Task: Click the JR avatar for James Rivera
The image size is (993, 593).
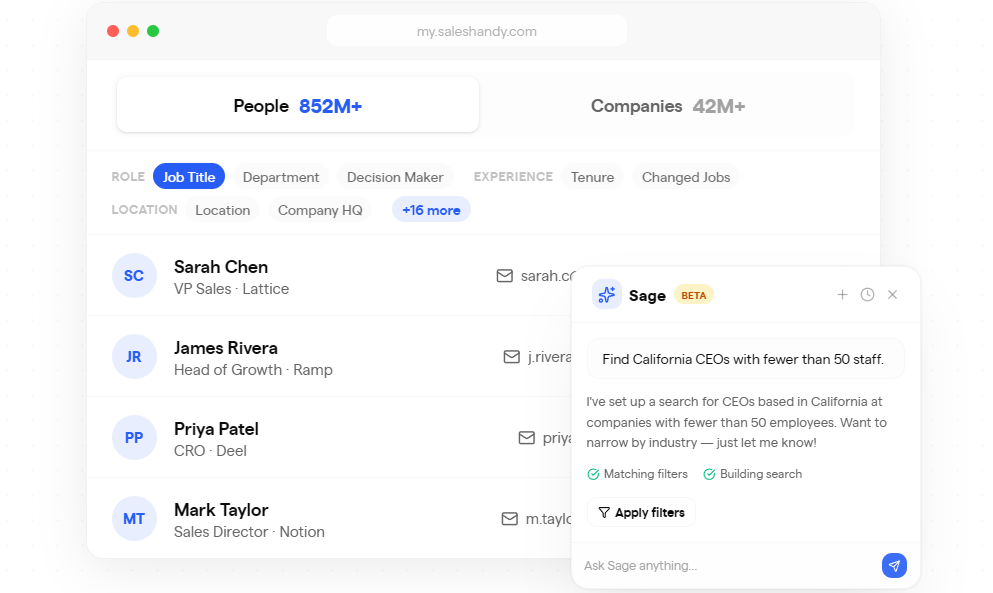Action: click(x=134, y=357)
